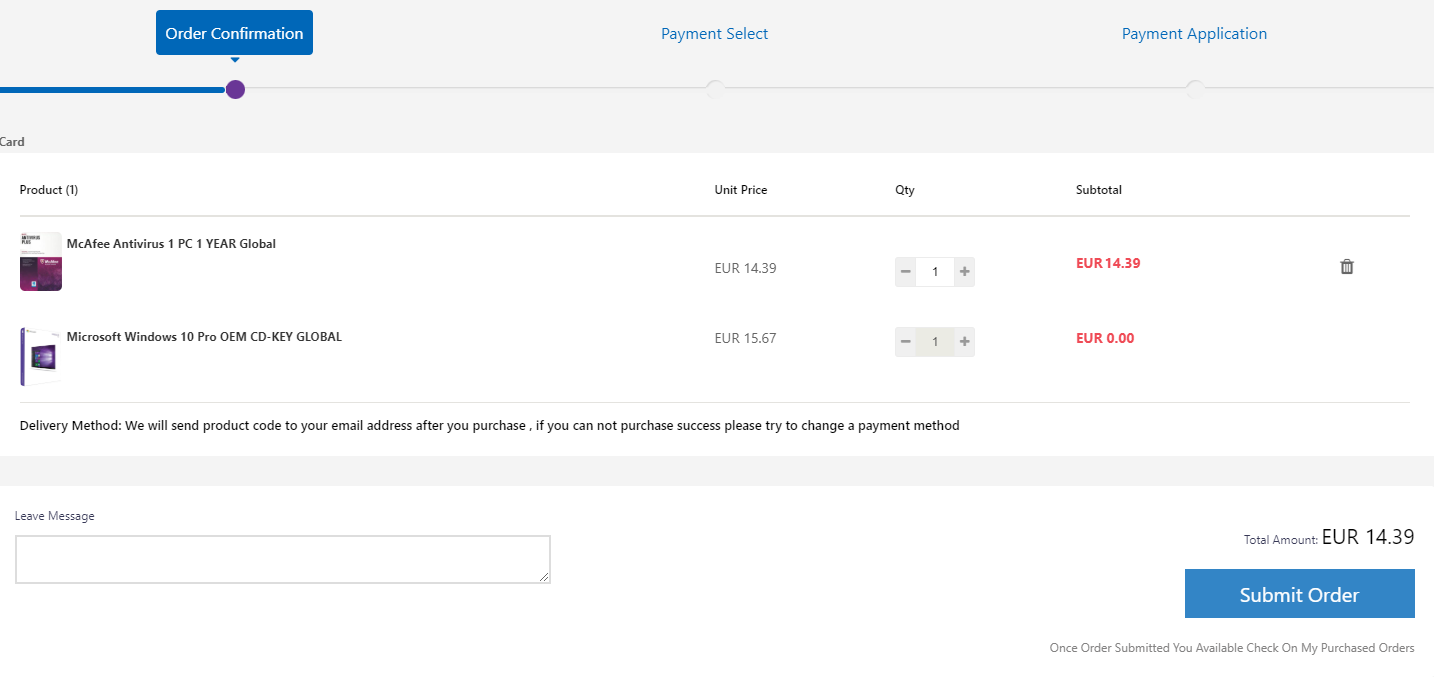Click the McAfee Antivirus quantity field

[935, 271]
